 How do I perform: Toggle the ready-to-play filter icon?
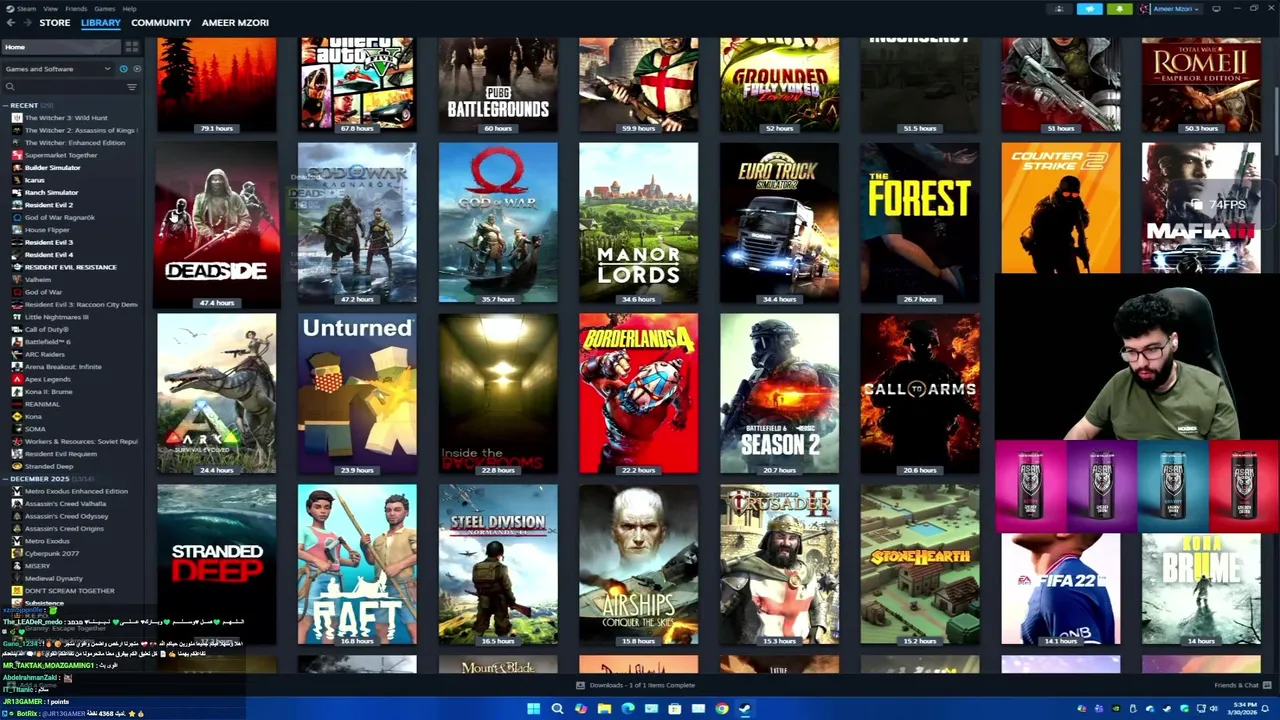click(137, 69)
